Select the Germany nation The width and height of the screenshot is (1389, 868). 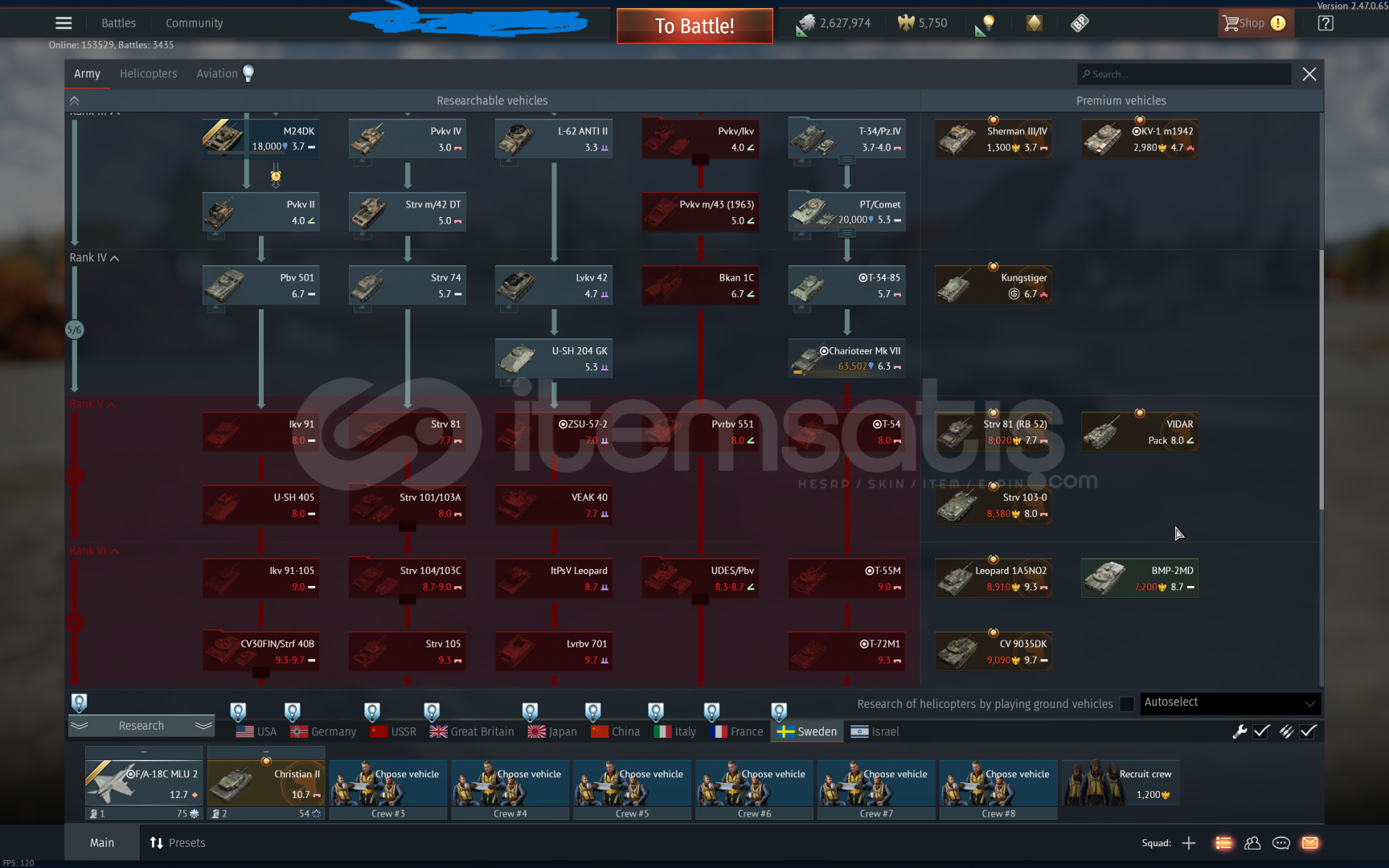coord(323,731)
